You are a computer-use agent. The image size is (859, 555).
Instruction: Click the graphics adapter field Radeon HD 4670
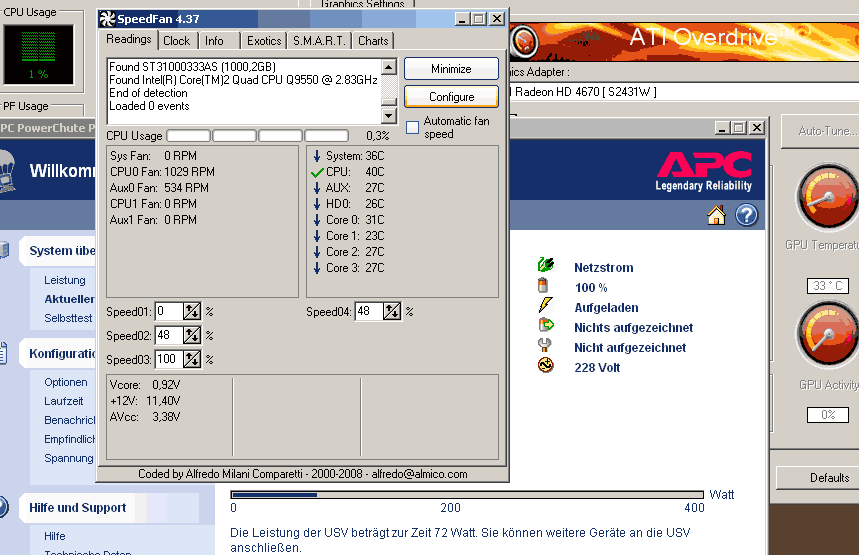click(x=684, y=92)
